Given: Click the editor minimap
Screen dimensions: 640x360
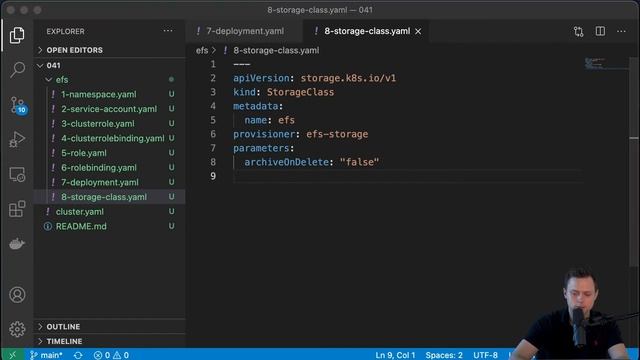Looking at the screenshot, I should coord(605,64).
